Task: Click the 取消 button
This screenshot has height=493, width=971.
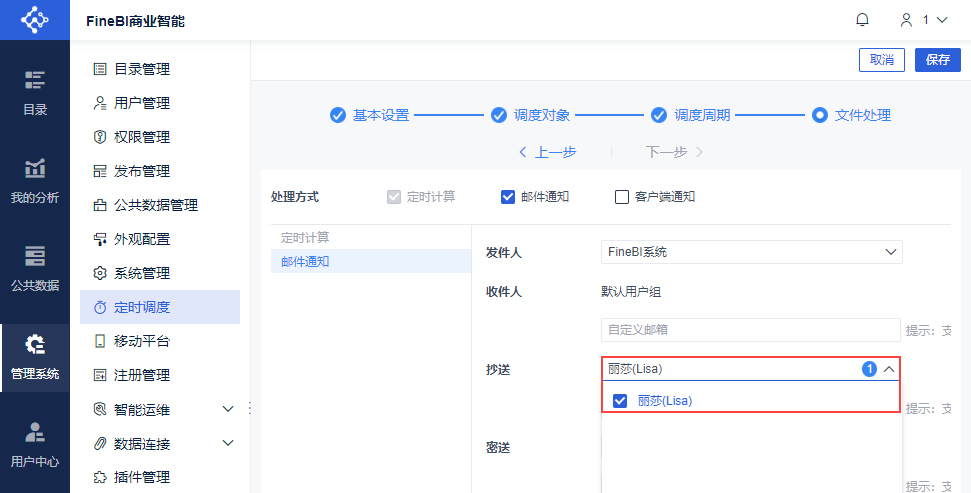Action: pyautogui.click(x=882, y=60)
